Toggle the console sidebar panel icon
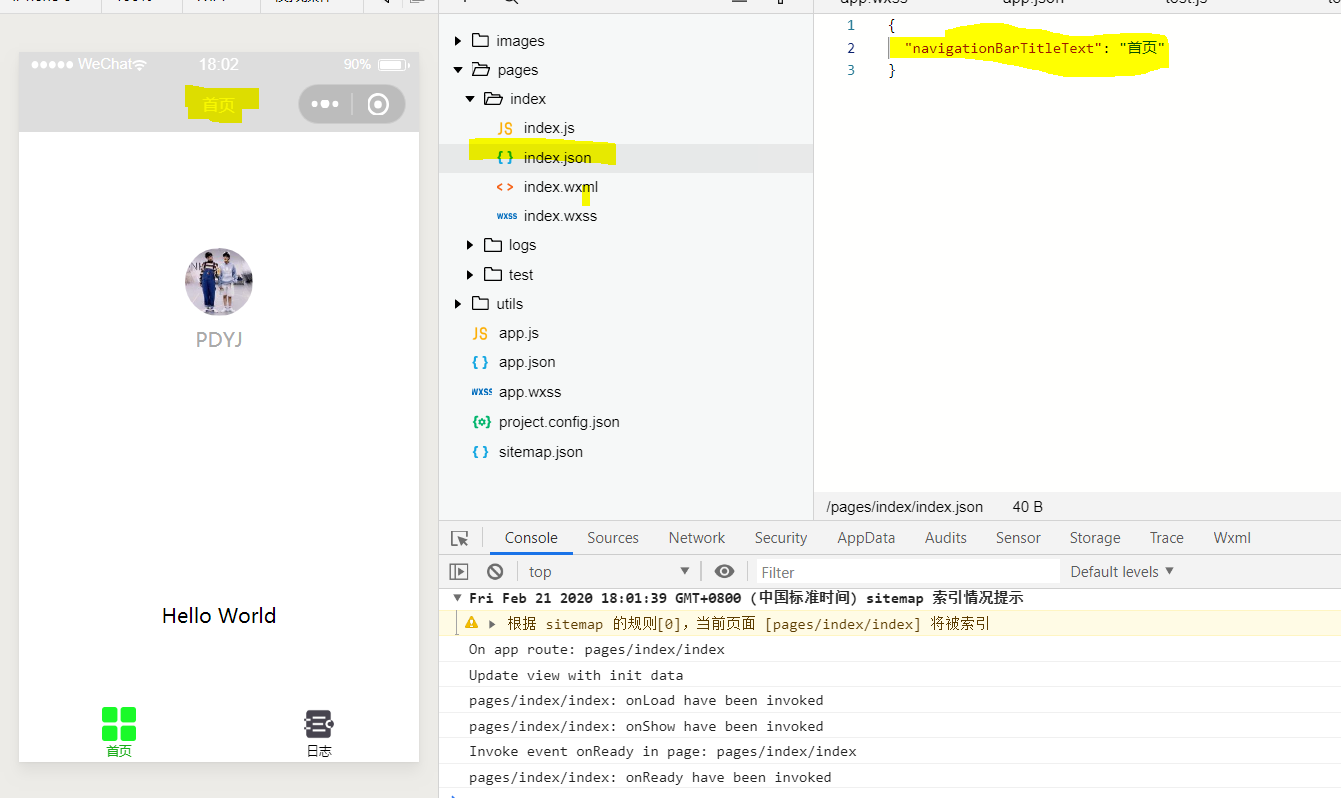The width and height of the screenshot is (1341, 798). point(459,572)
